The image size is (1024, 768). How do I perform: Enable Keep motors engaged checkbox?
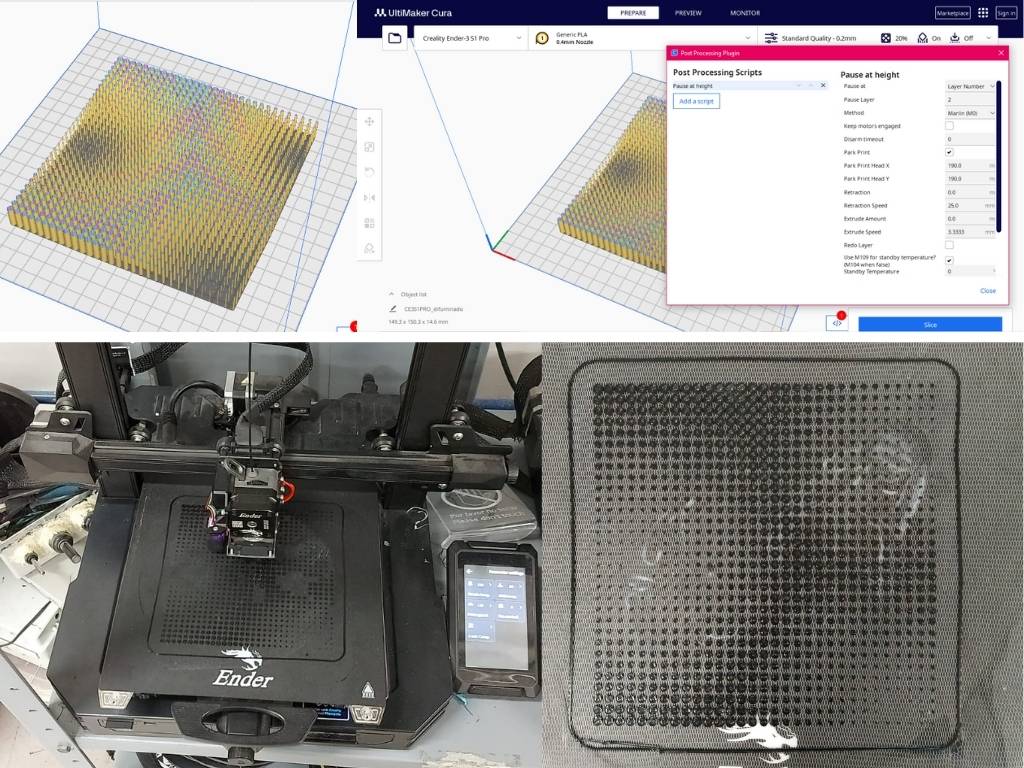949,126
